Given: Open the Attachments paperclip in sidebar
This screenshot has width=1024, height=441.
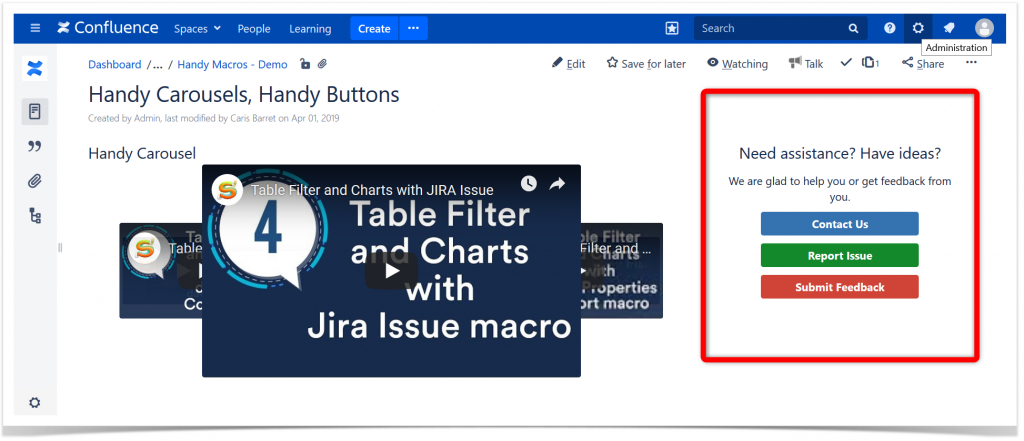Looking at the screenshot, I should pos(35,182).
